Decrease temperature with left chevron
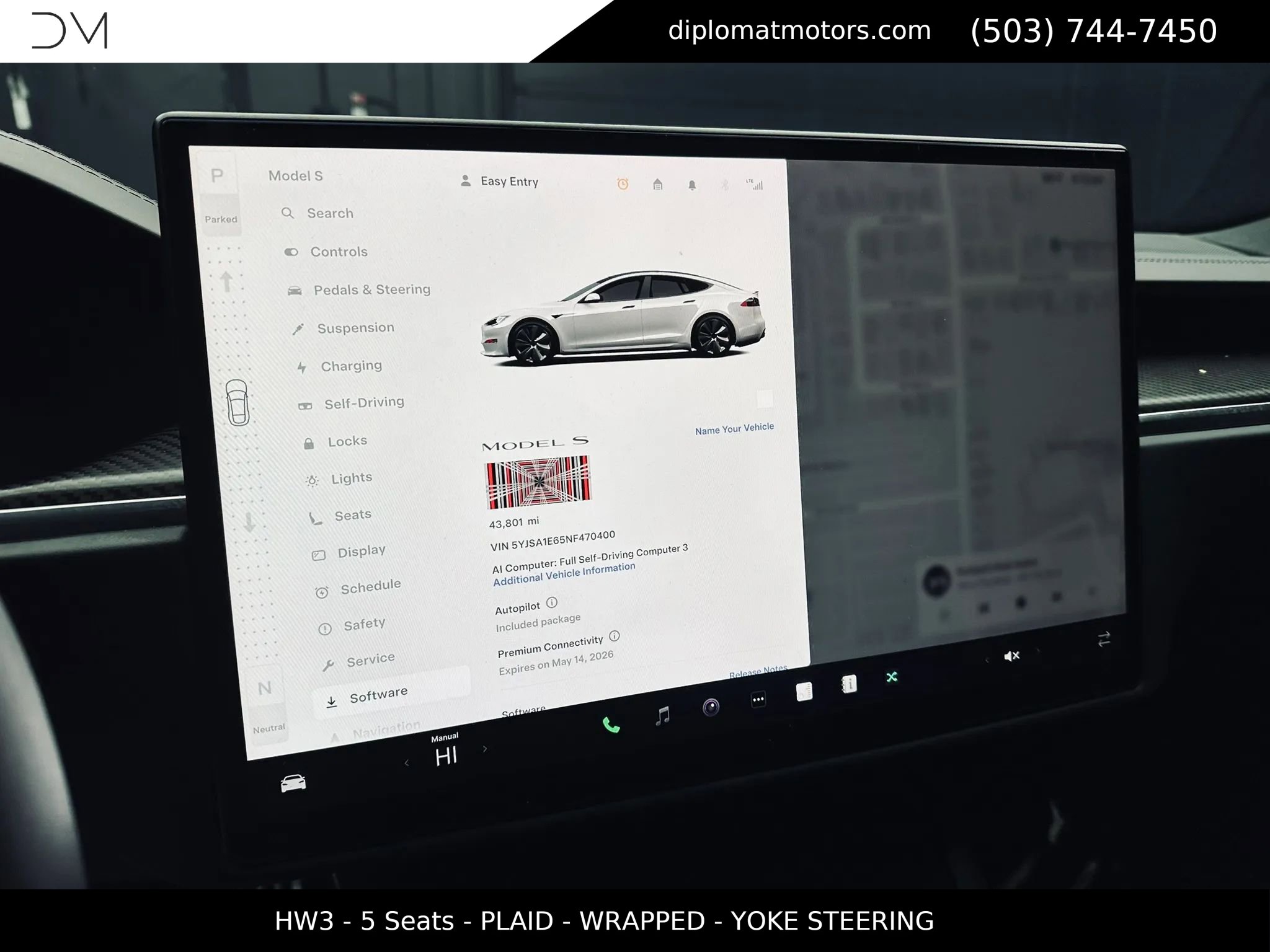 (407, 763)
